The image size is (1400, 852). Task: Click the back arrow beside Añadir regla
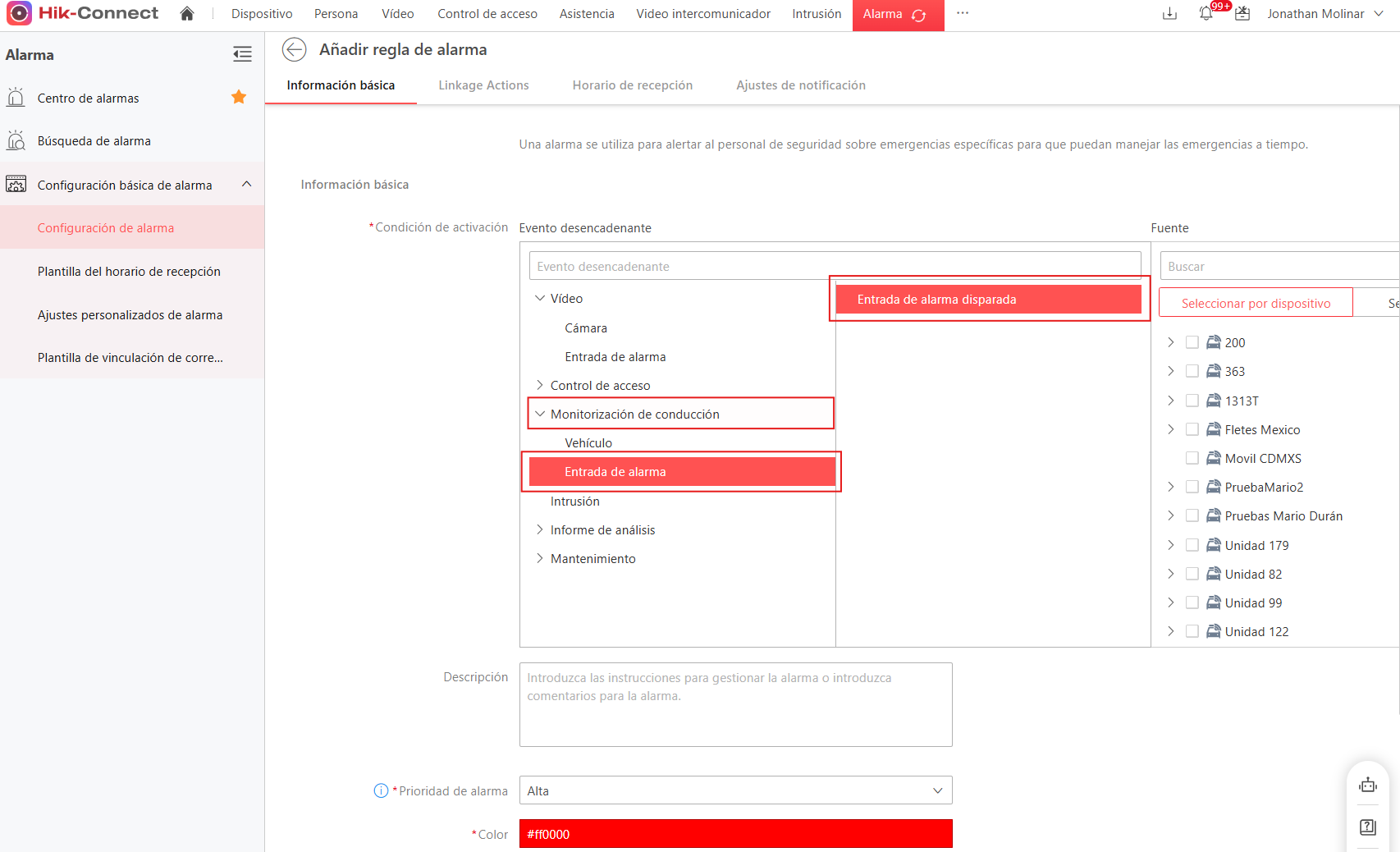point(294,50)
